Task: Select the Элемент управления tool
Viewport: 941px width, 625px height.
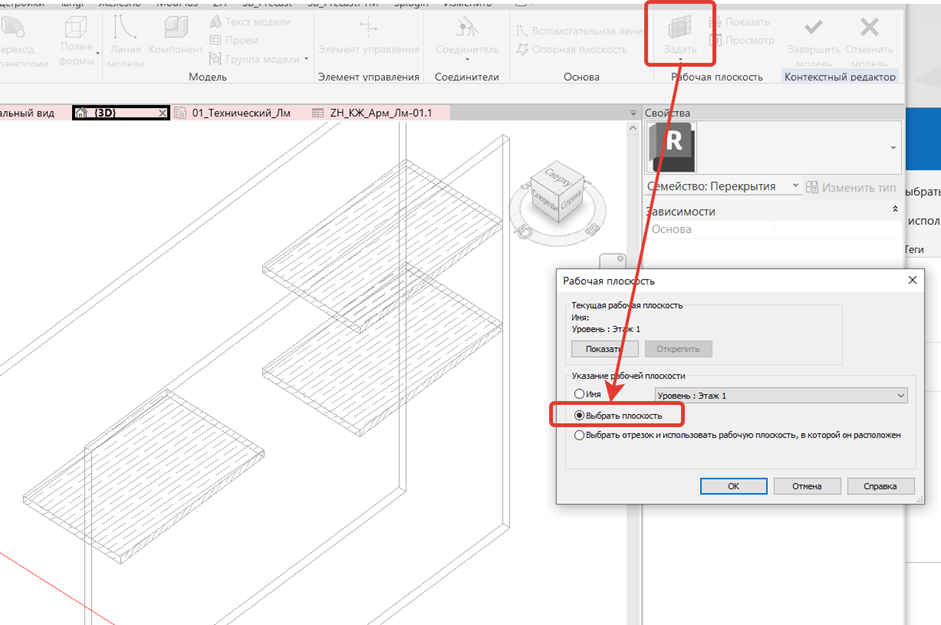Action: click(368, 37)
